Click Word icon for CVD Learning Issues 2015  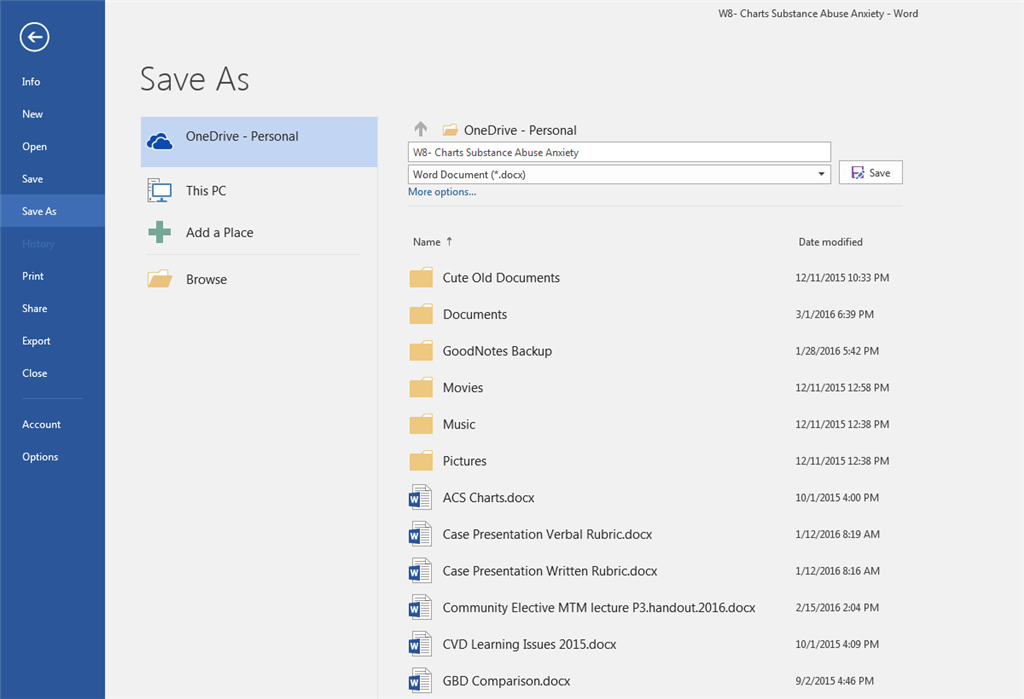pos(420,643)
